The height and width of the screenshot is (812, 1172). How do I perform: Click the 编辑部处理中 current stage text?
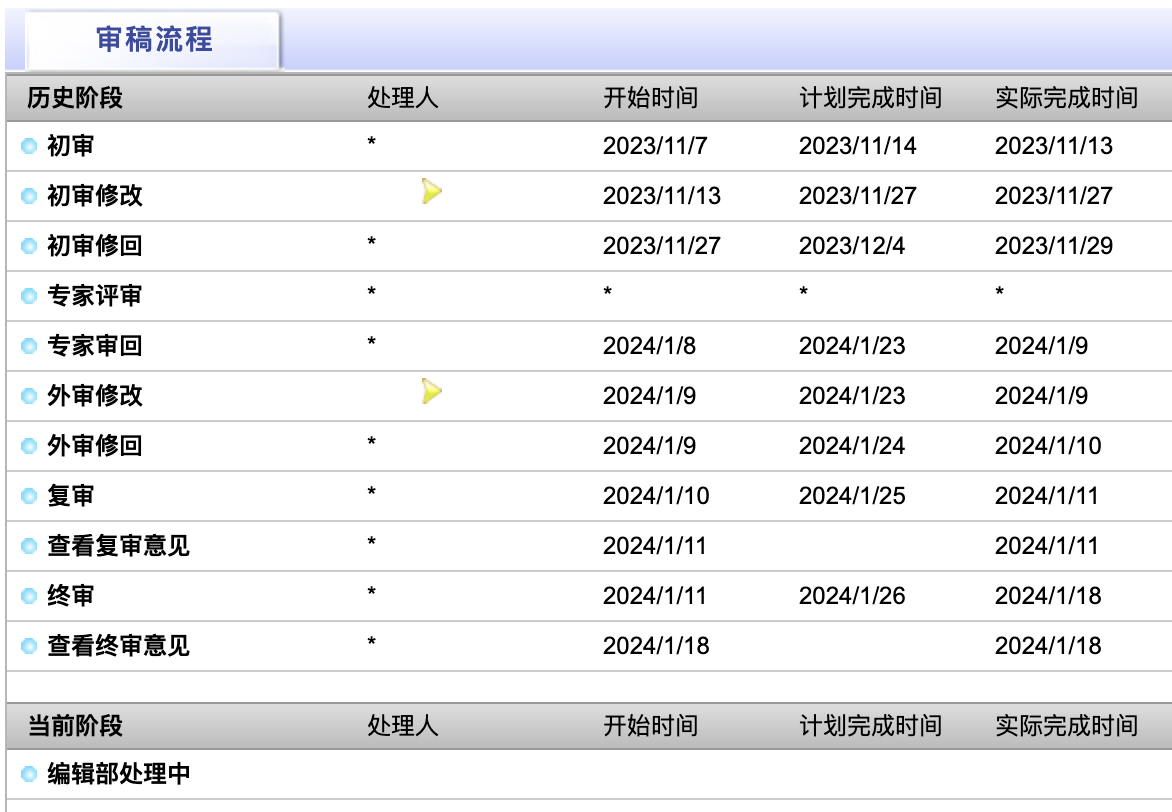tap(118, 774)
